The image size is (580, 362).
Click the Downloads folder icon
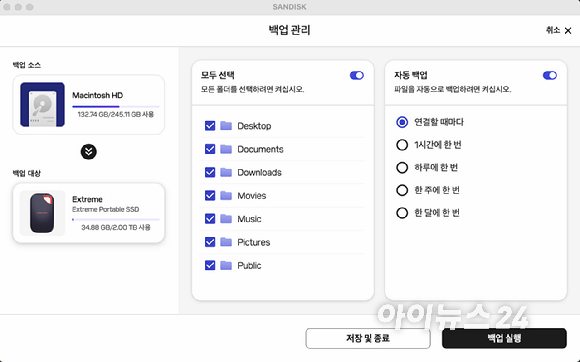(226, 172)
